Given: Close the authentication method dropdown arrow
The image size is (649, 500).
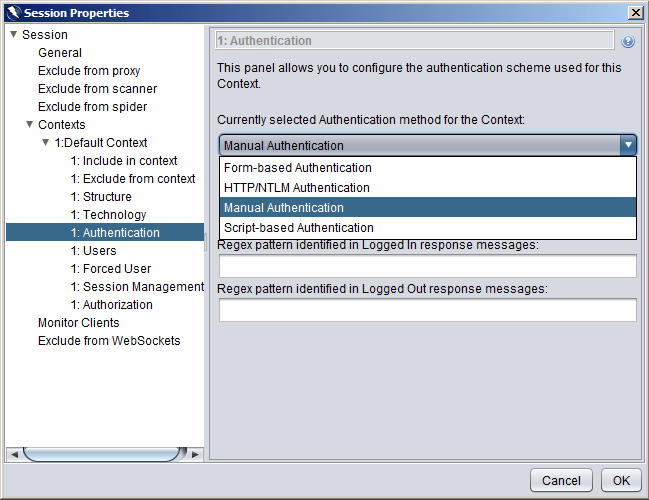Looking at the screenshot, I should pos(628,145).
